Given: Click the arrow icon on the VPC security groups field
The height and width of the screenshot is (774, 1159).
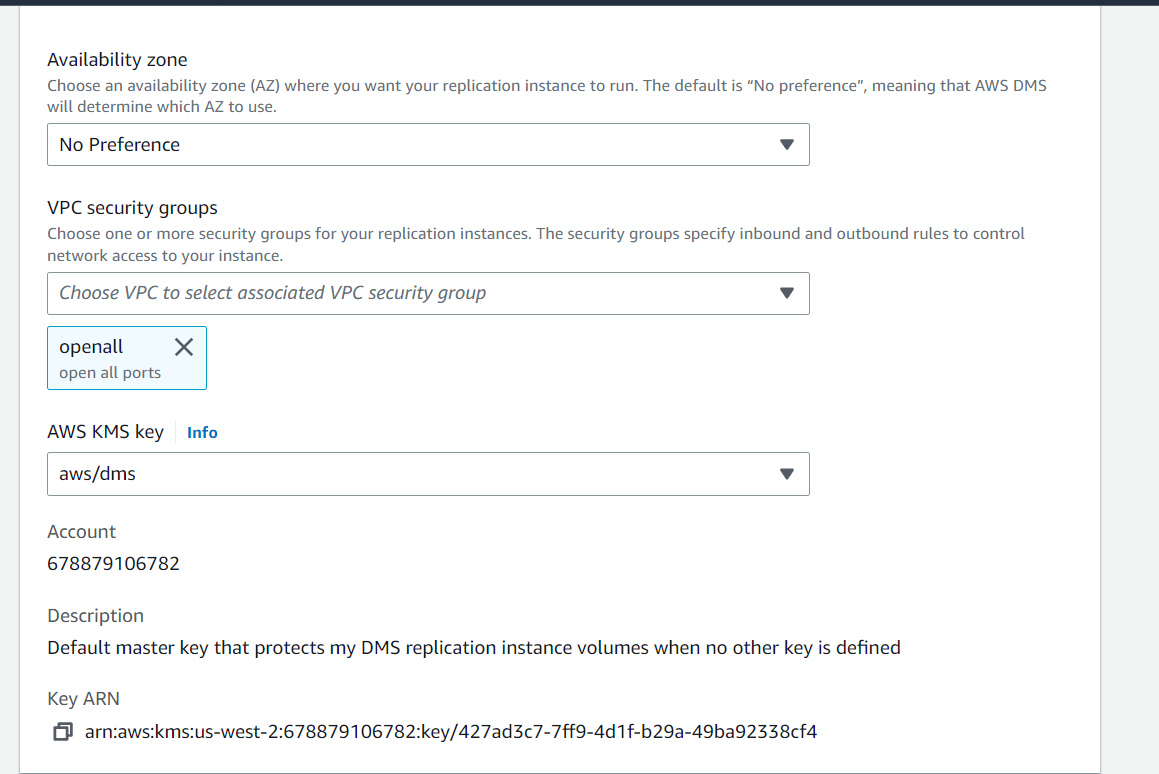Looking at the screenshot, I should pyautogui.click(x=787, y=293).
